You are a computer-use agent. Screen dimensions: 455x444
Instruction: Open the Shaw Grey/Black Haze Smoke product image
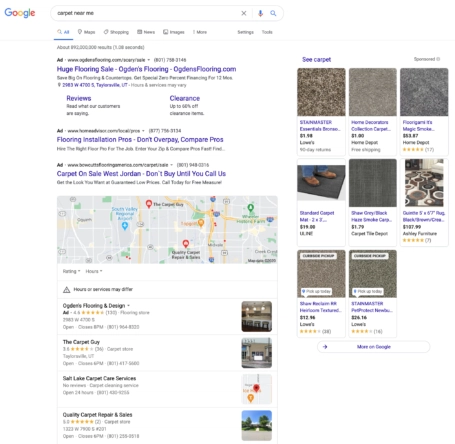coord(373,183)
